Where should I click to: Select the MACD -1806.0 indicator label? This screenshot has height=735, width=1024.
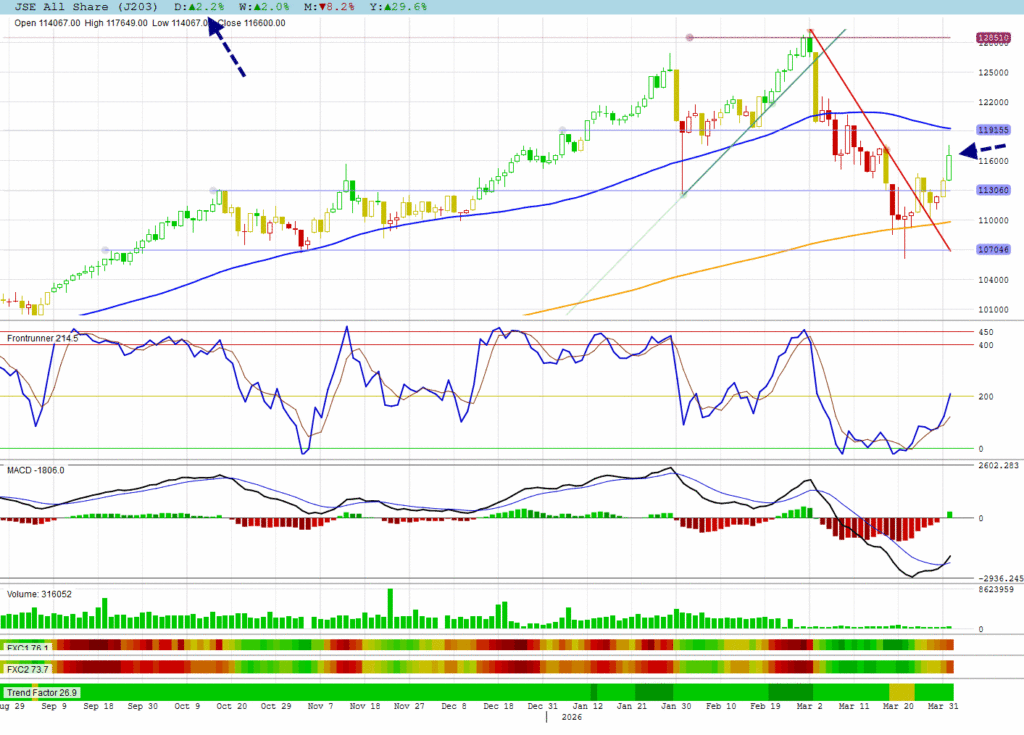tap(37, 470)
